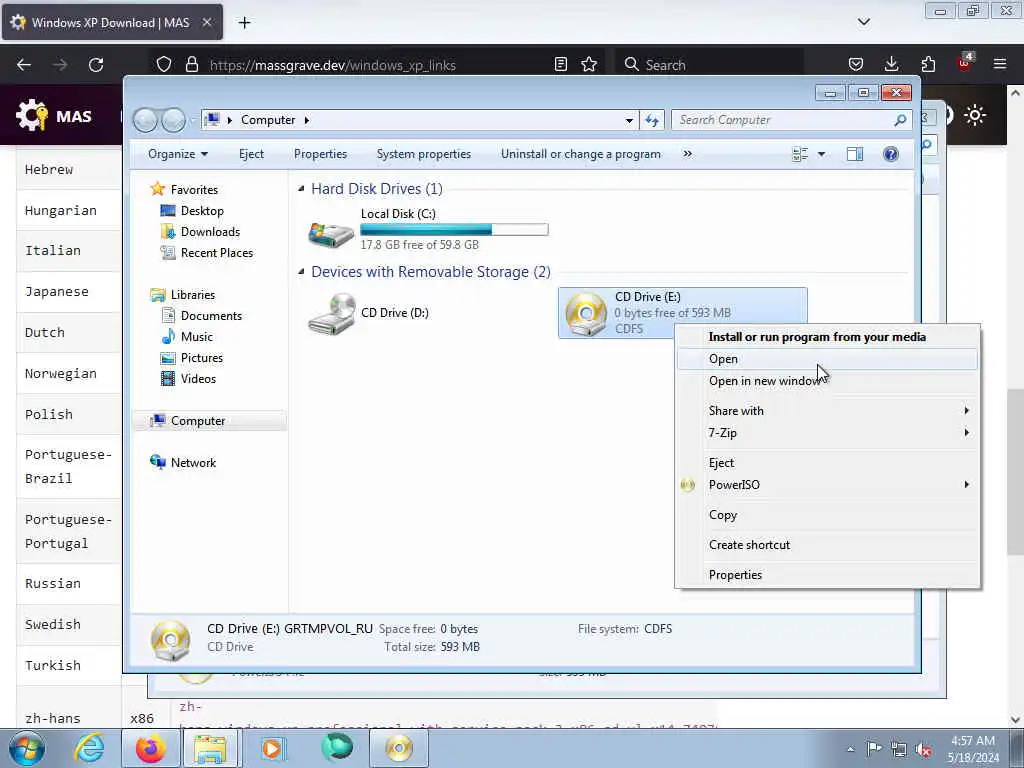Collapse the Hard Disk Drives group
Screen dimensions: 1024x768
click(301, 189)
